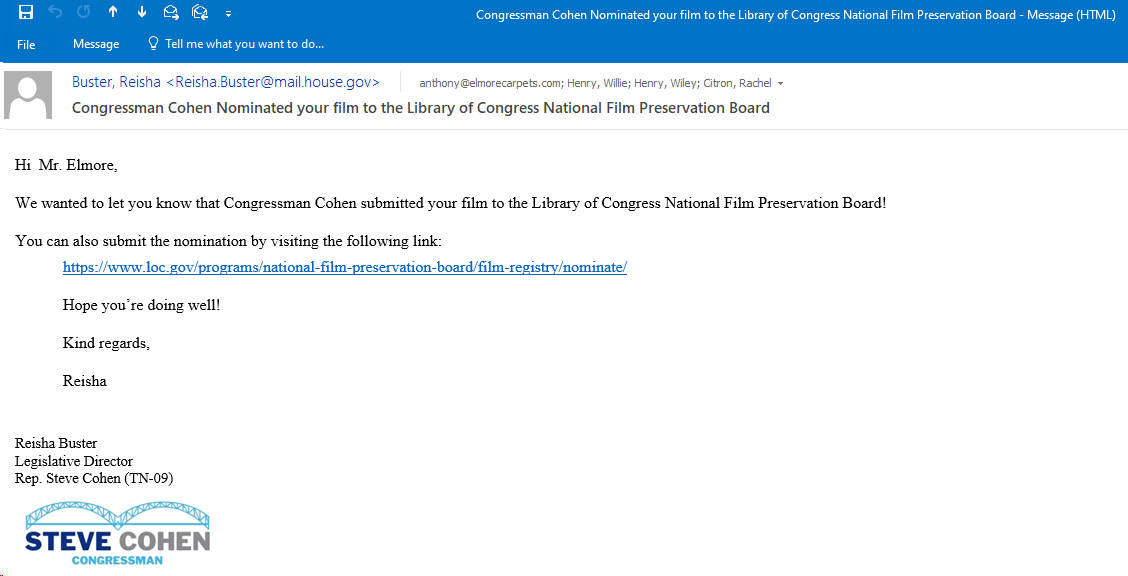Viewport: 1128px width, 576px height.
Task: Go to Next Item with down arrow
Action: click(142, 12)
